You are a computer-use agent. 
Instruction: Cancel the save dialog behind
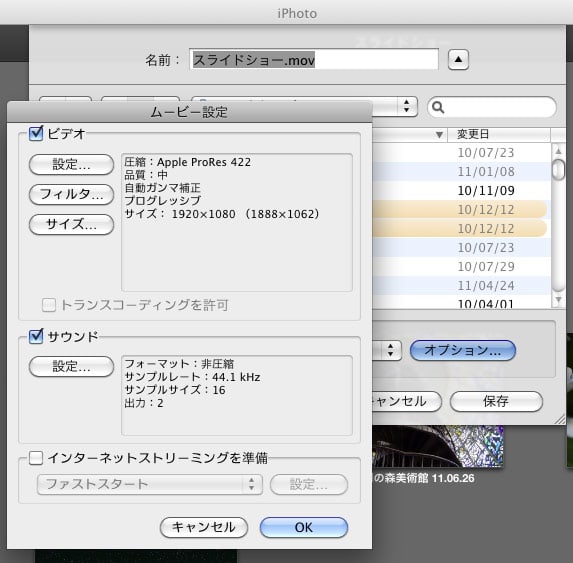[x=406, y=402]
